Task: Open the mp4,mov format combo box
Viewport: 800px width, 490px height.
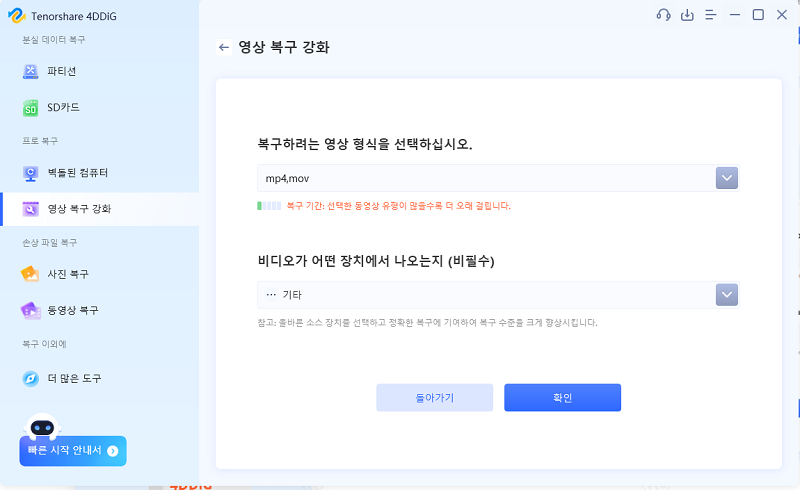Action: (498, 178)
